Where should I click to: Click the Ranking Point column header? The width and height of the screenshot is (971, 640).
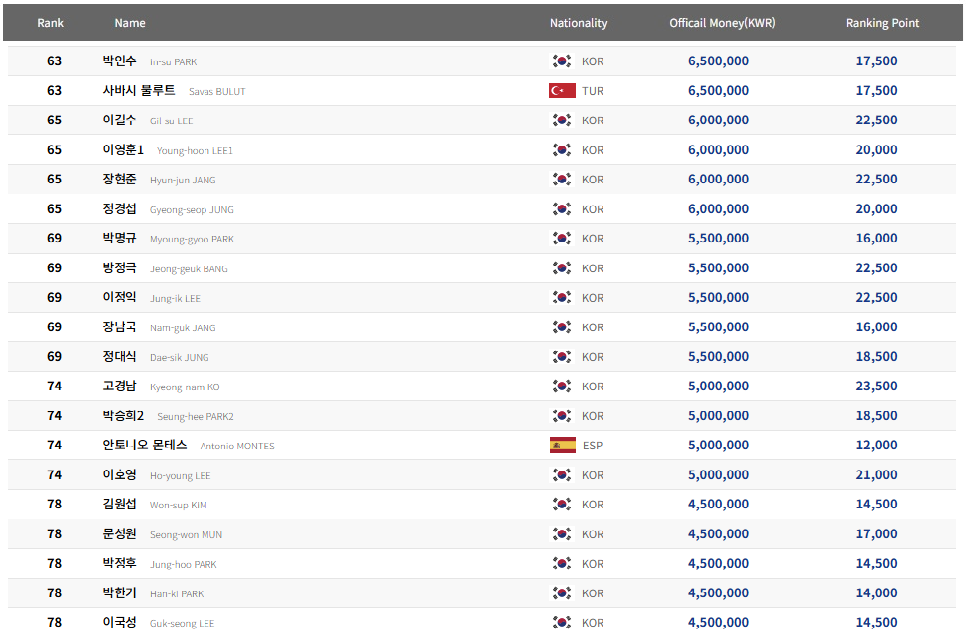coord(882,23)
